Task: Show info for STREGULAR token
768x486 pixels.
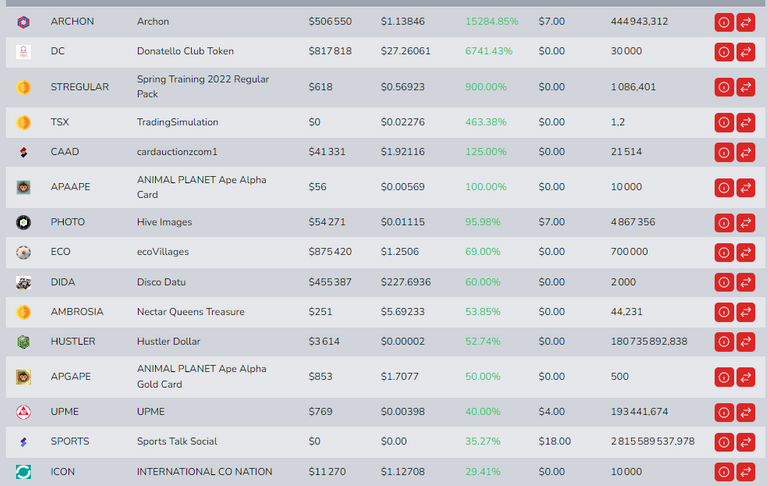Action: pyautogui.click(x=724, y=87)
